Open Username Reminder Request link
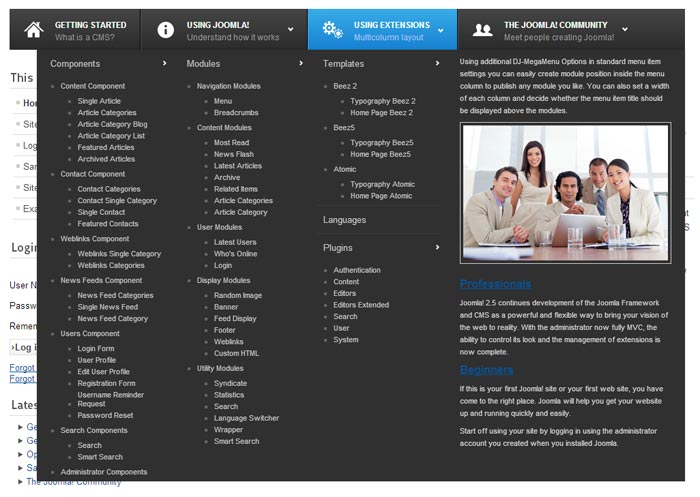Viewport: 700px width, 497px height. 111,400
